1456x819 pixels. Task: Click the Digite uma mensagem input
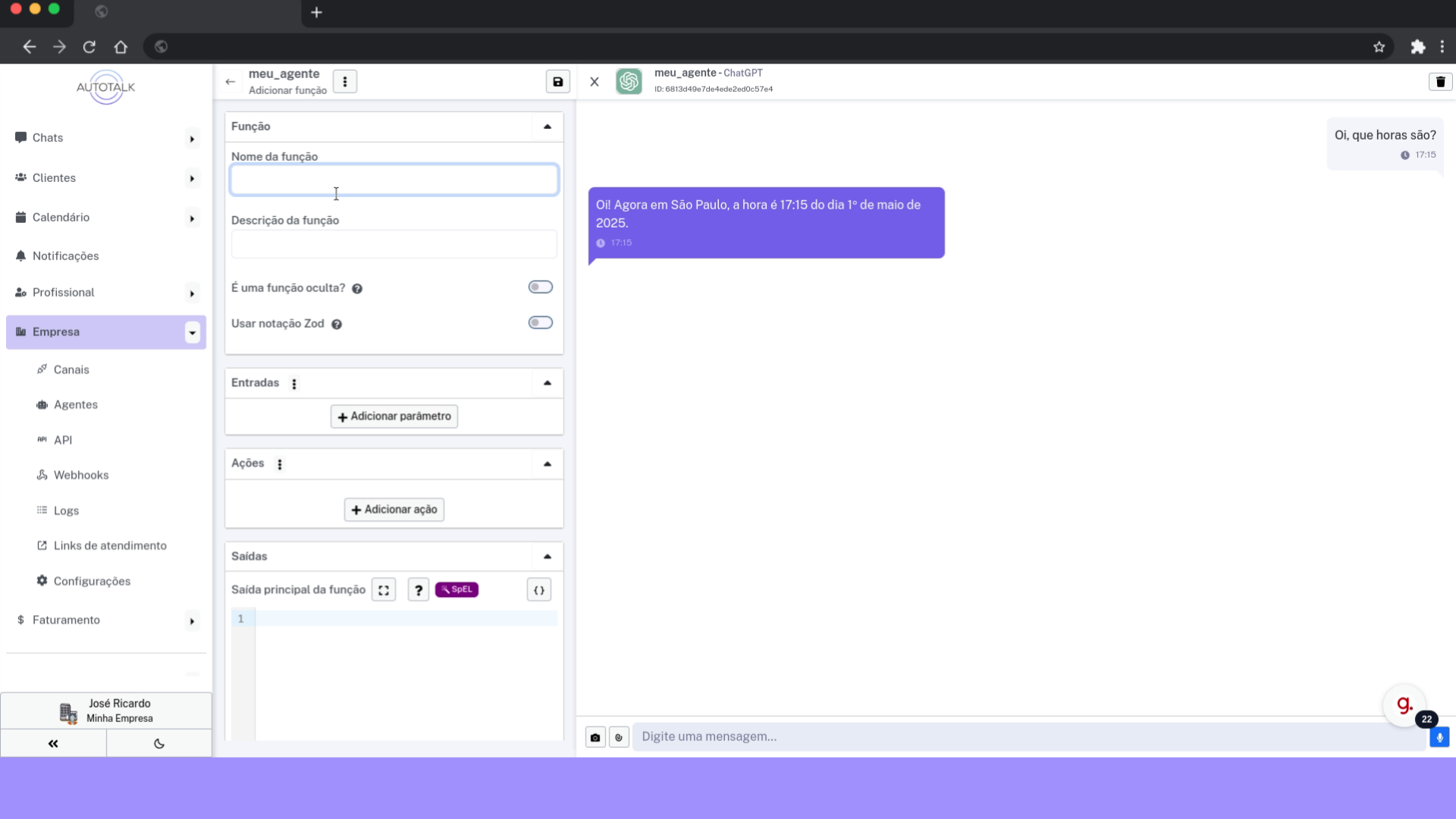tap(1029, 736)
